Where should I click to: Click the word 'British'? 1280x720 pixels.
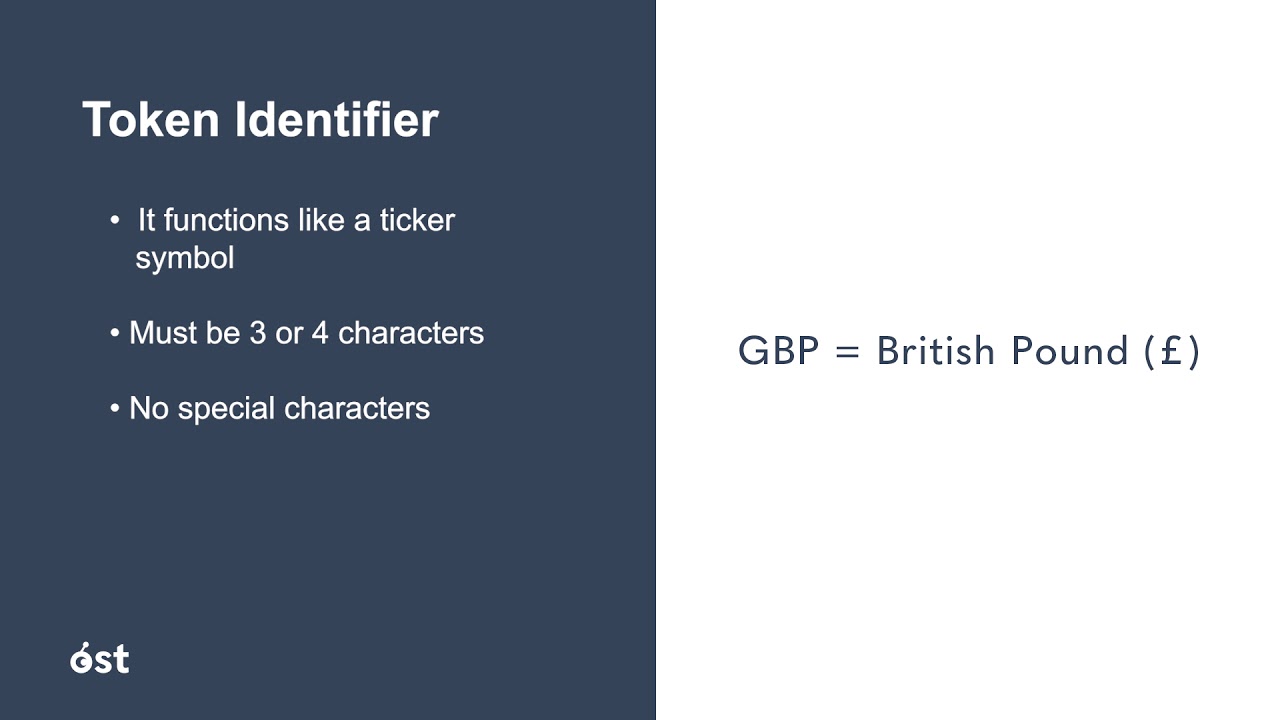tap(937, 352)
